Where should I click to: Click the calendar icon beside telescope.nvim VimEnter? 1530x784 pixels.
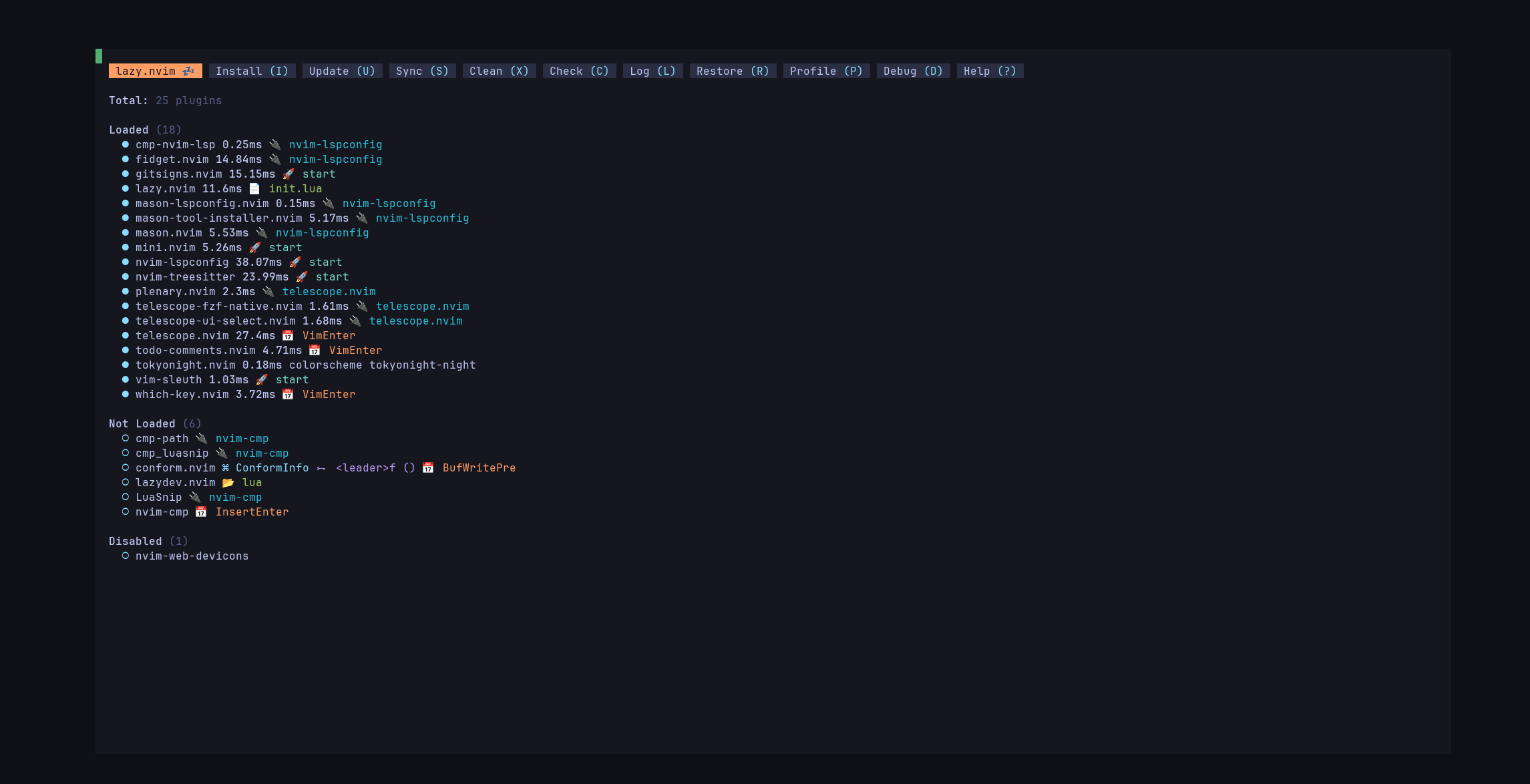pos(288,336)
